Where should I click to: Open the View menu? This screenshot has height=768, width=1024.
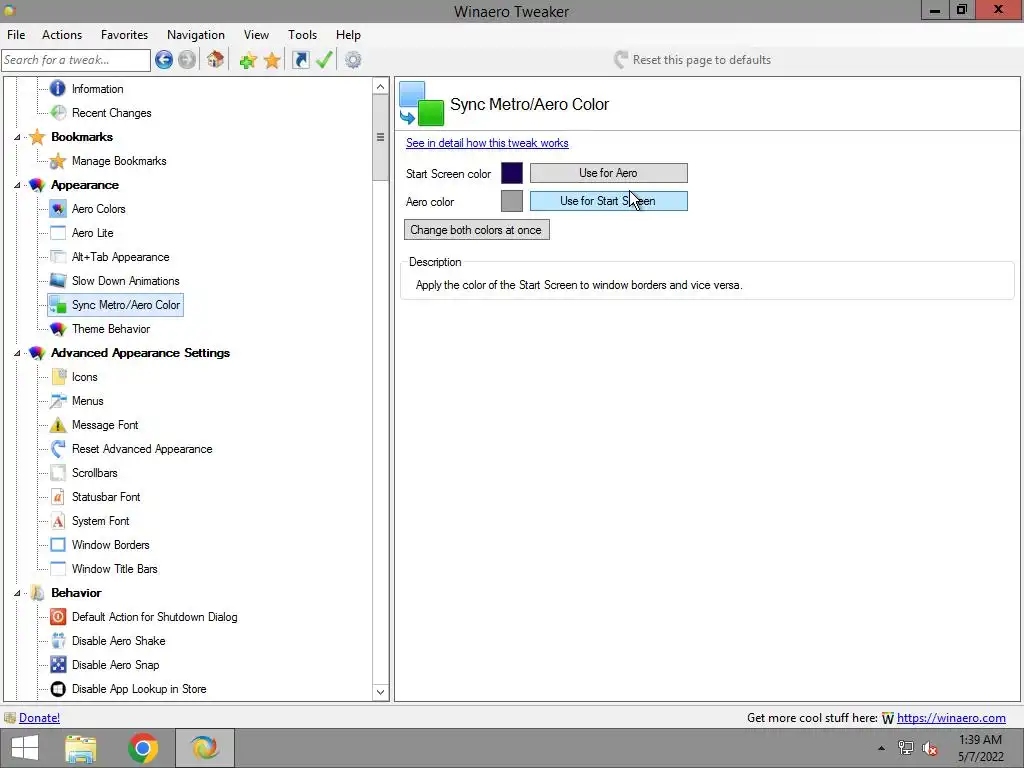(x=256, y=35)
